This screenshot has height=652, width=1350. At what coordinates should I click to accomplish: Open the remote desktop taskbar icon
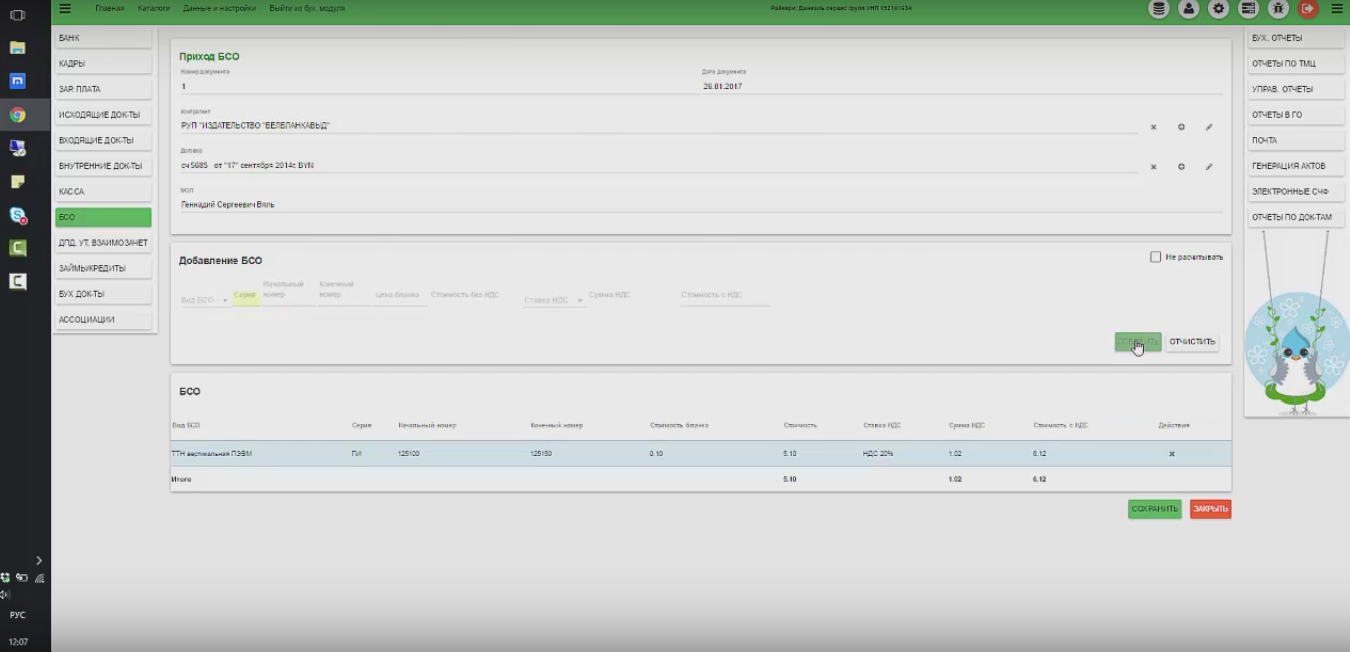pos(17,148)
